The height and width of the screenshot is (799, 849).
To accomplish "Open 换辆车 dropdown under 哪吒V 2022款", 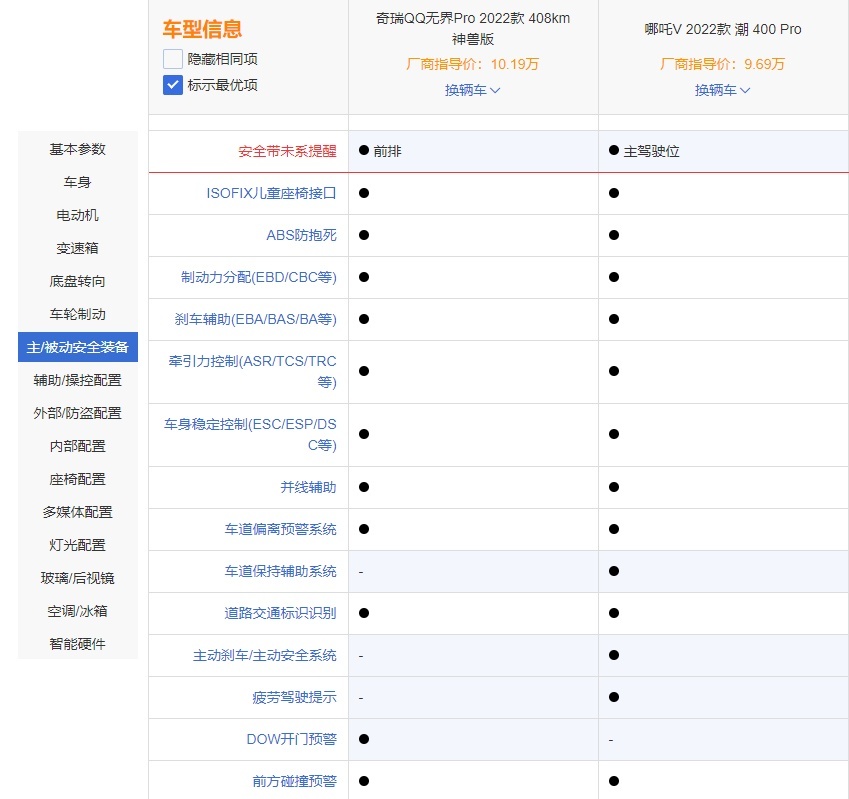I will pos(723,90).
